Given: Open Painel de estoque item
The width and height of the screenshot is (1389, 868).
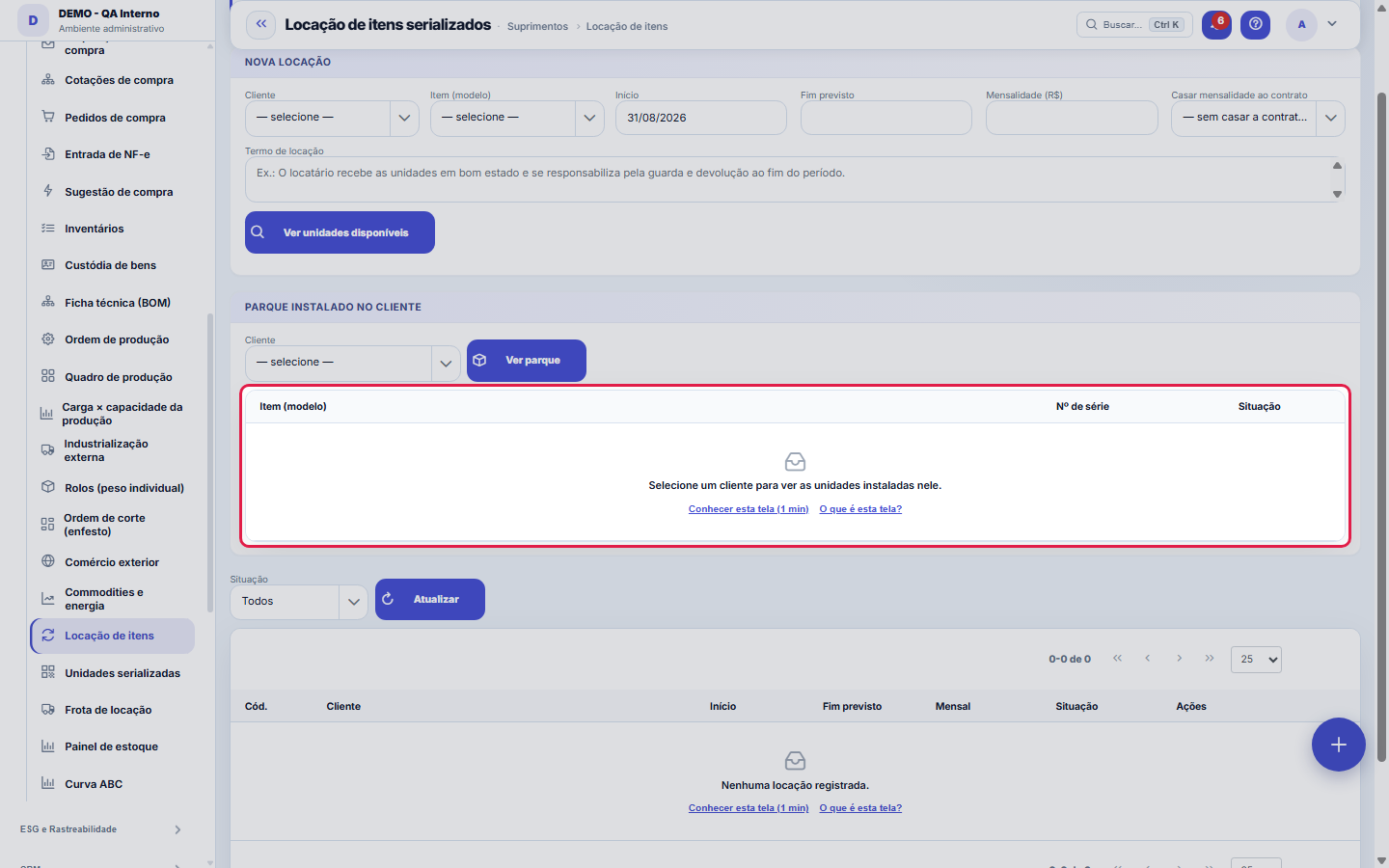Looking at the screenshot, I should [112, 746].
